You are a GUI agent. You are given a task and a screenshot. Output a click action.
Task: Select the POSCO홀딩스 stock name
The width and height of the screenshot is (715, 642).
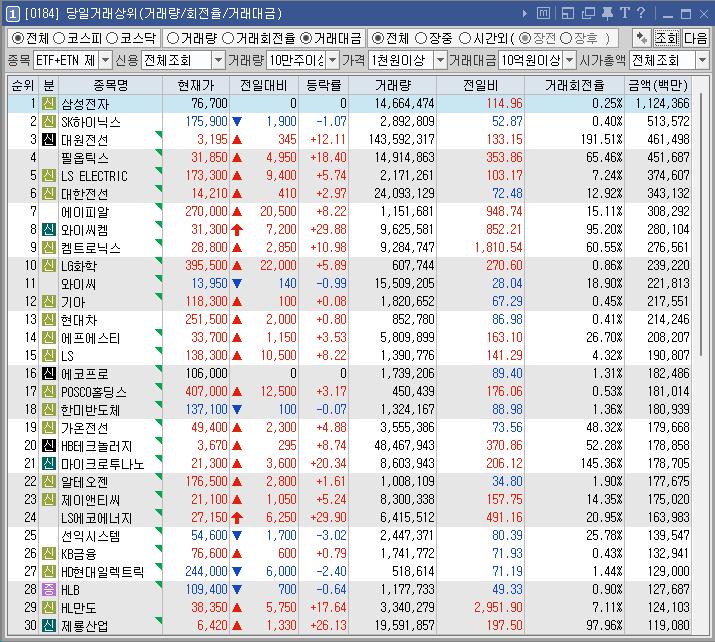click(x=94, y=392)
